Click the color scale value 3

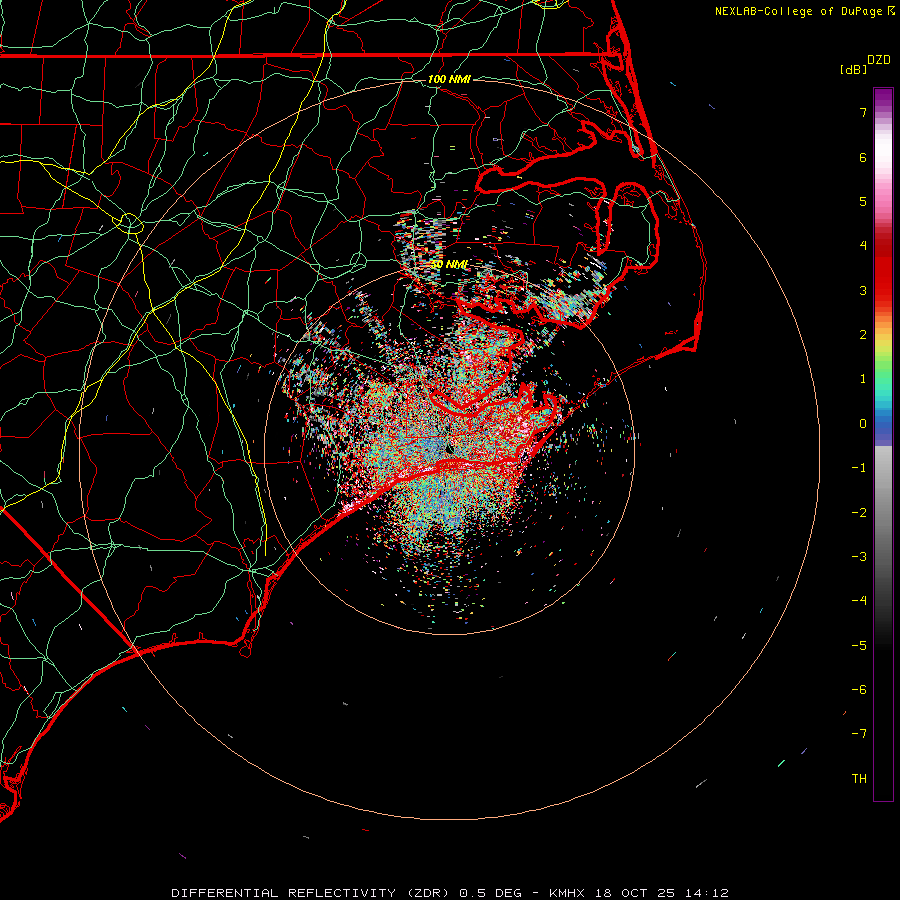(x=863, y=290)
